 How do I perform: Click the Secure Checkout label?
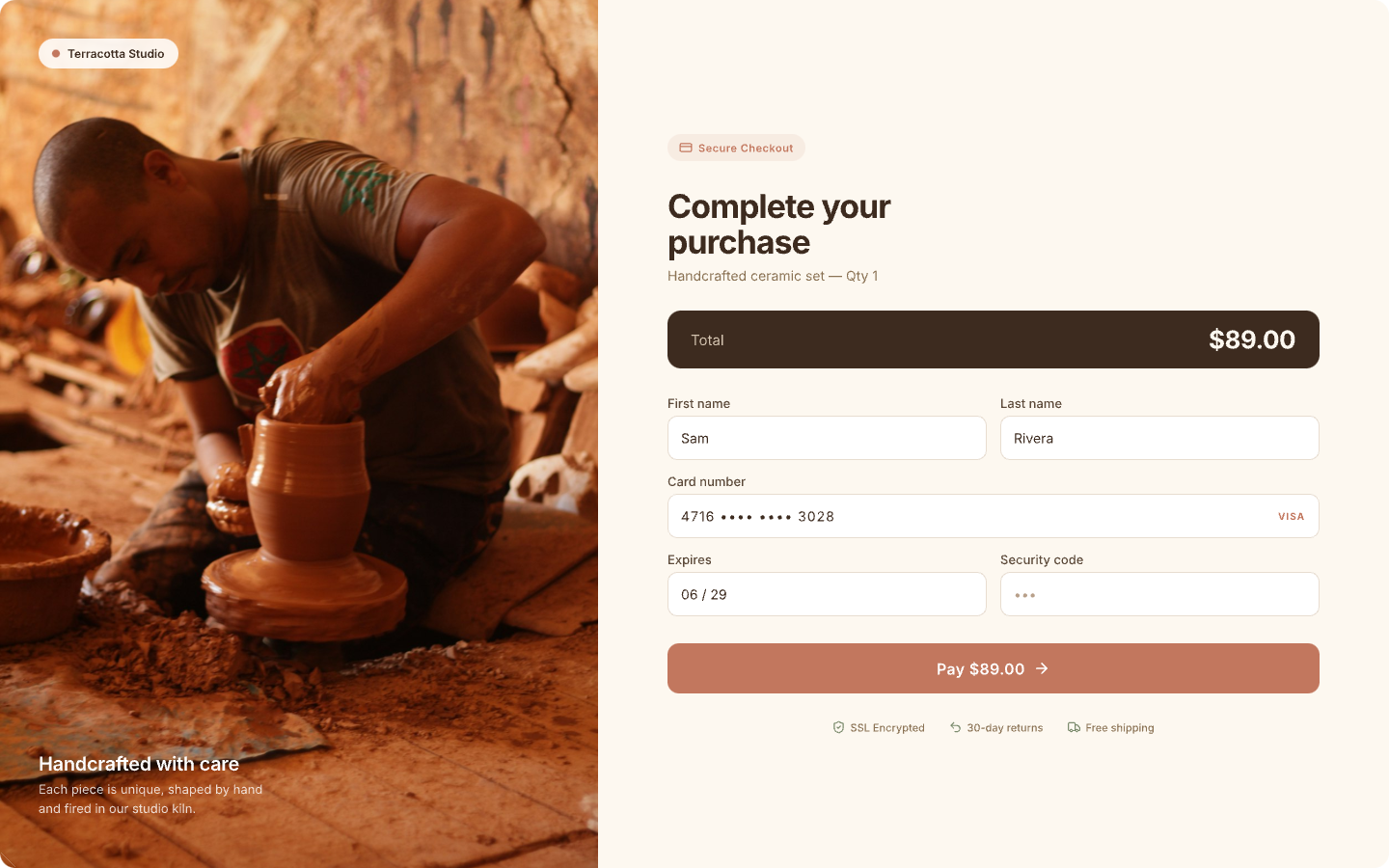pos(746,149)
